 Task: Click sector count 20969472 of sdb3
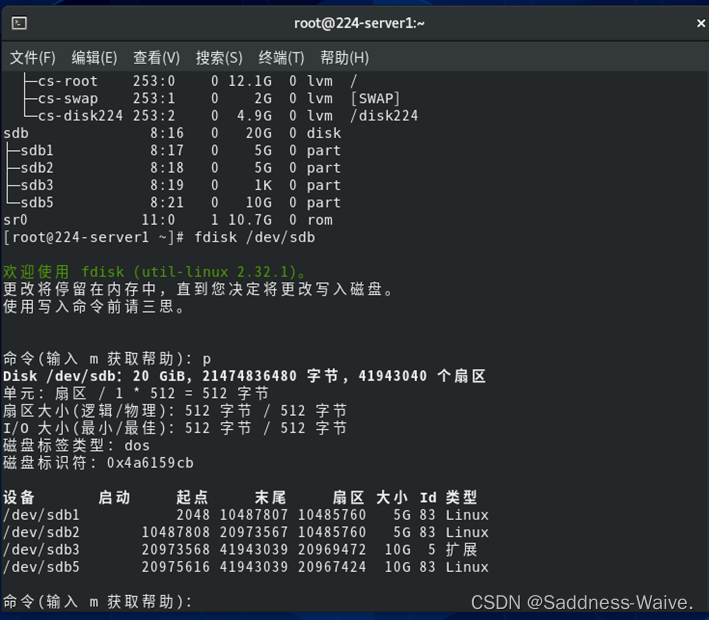(332, 550)
